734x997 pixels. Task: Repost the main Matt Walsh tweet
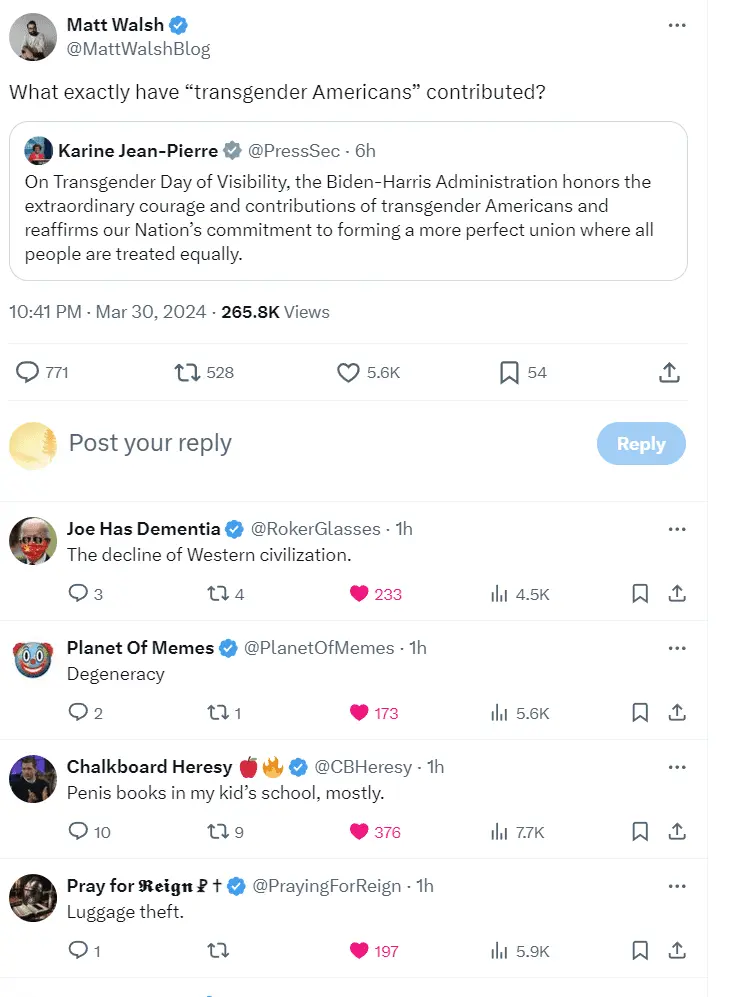tap(187, 373)
